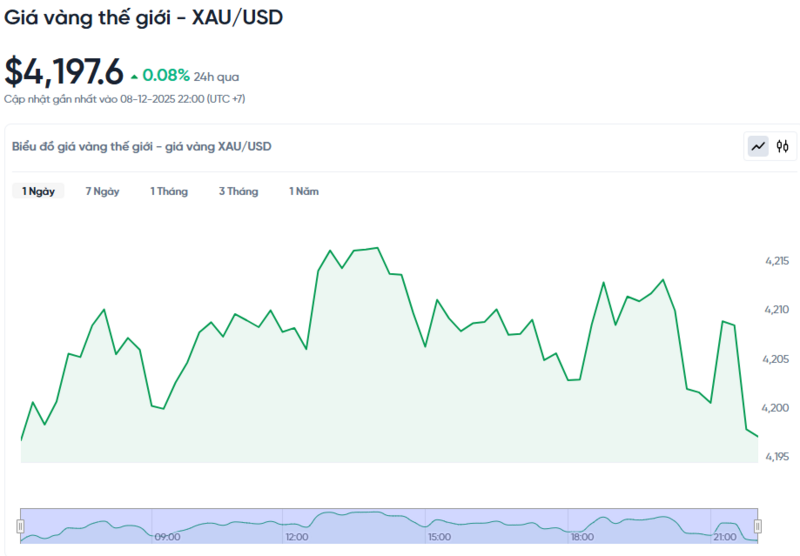Image resolution: width=800 pixels, height=556 pixels.
Task: Select the 1 Ngày time range tab
Action: pyautogui.click(x=38, y=191)
